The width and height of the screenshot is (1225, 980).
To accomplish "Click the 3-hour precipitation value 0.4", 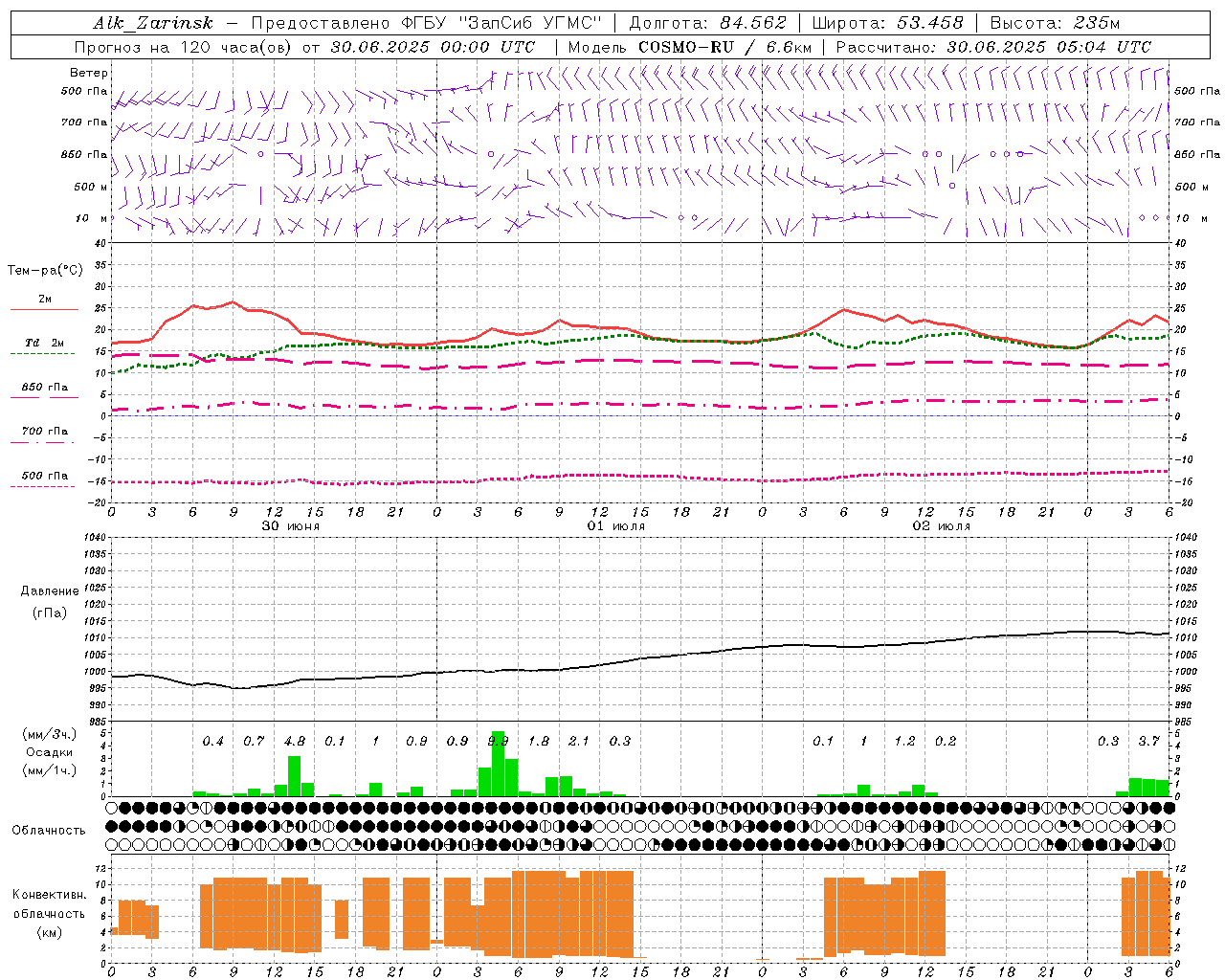I will (212, 742).
